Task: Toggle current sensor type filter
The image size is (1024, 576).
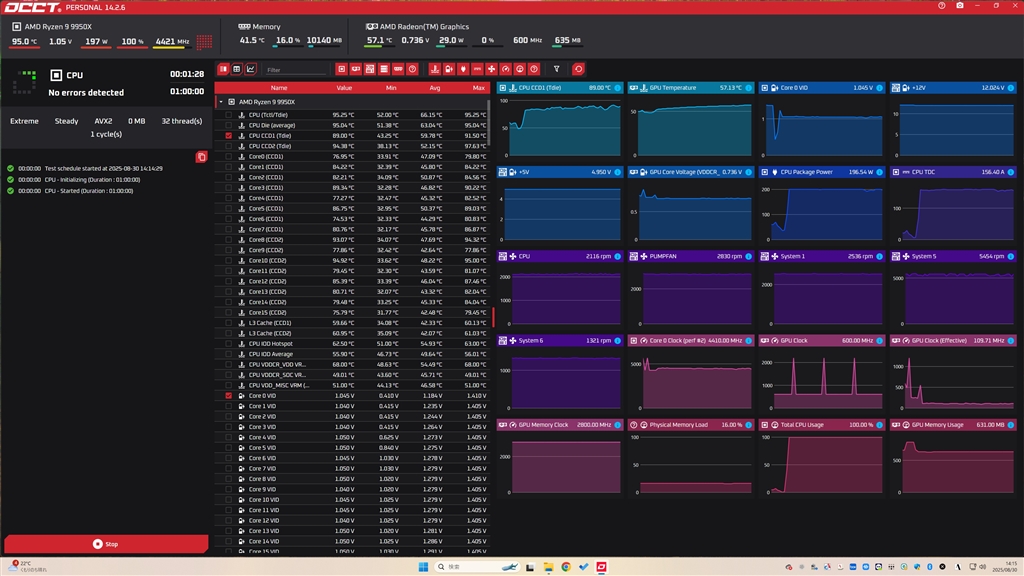Action: pyautogui.click(x=477, y=69)
